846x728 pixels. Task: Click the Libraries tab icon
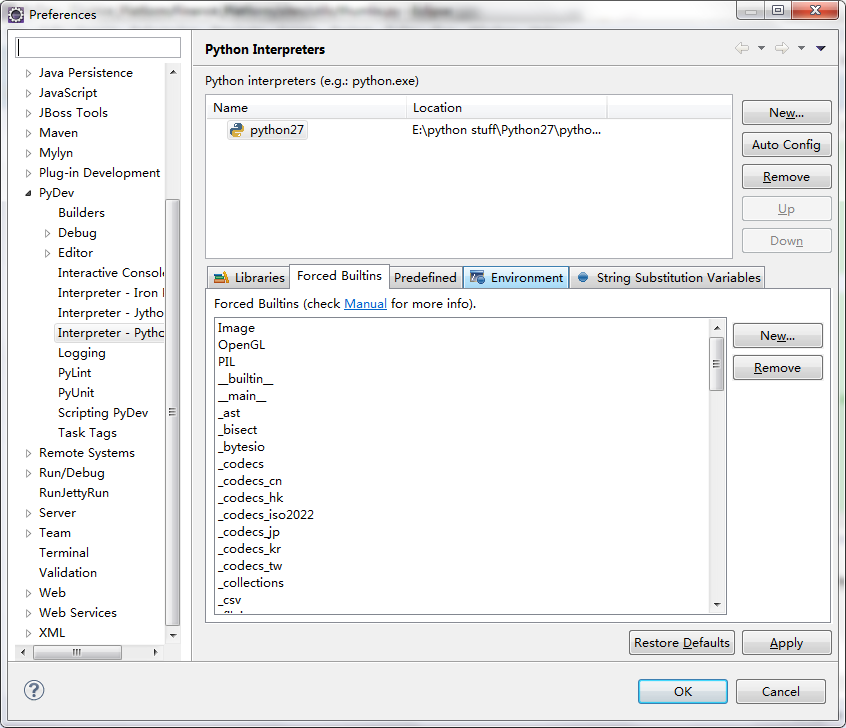coord(221,278)
